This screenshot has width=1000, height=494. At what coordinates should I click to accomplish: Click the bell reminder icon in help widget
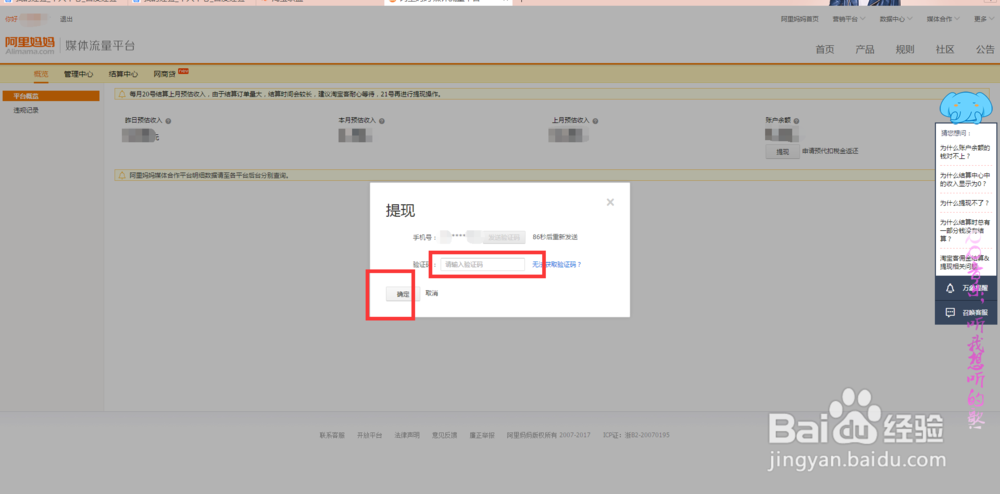click(x=950, y=288)
